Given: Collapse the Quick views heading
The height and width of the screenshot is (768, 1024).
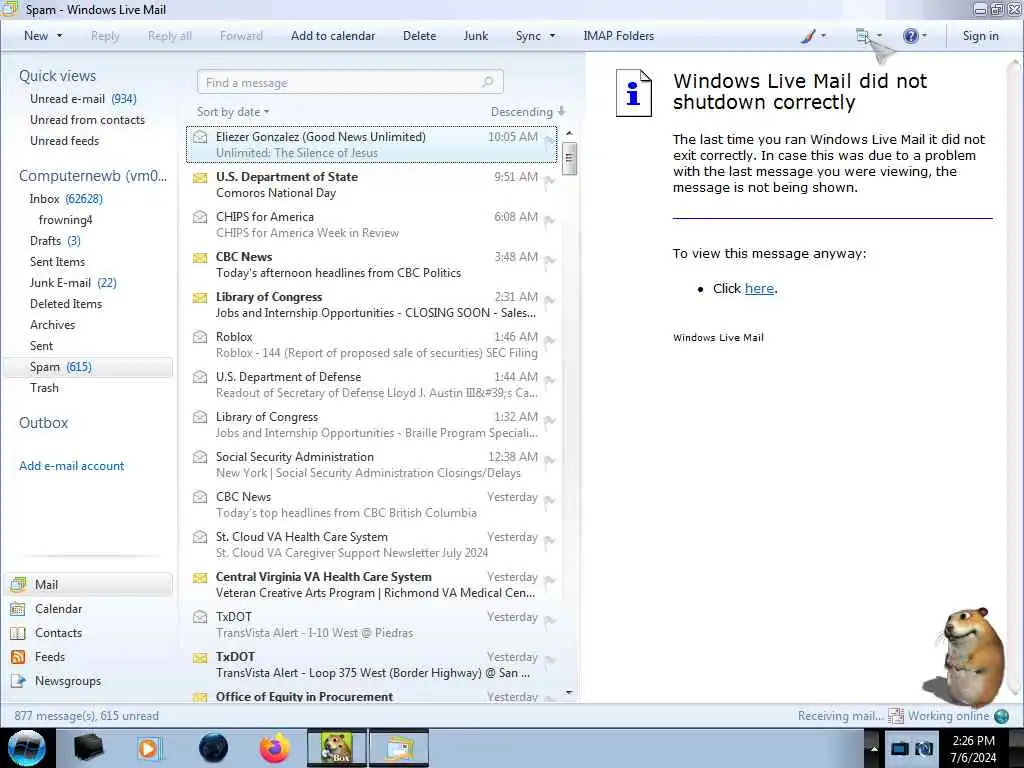Looking at the screenshot, I should [57, 76].
